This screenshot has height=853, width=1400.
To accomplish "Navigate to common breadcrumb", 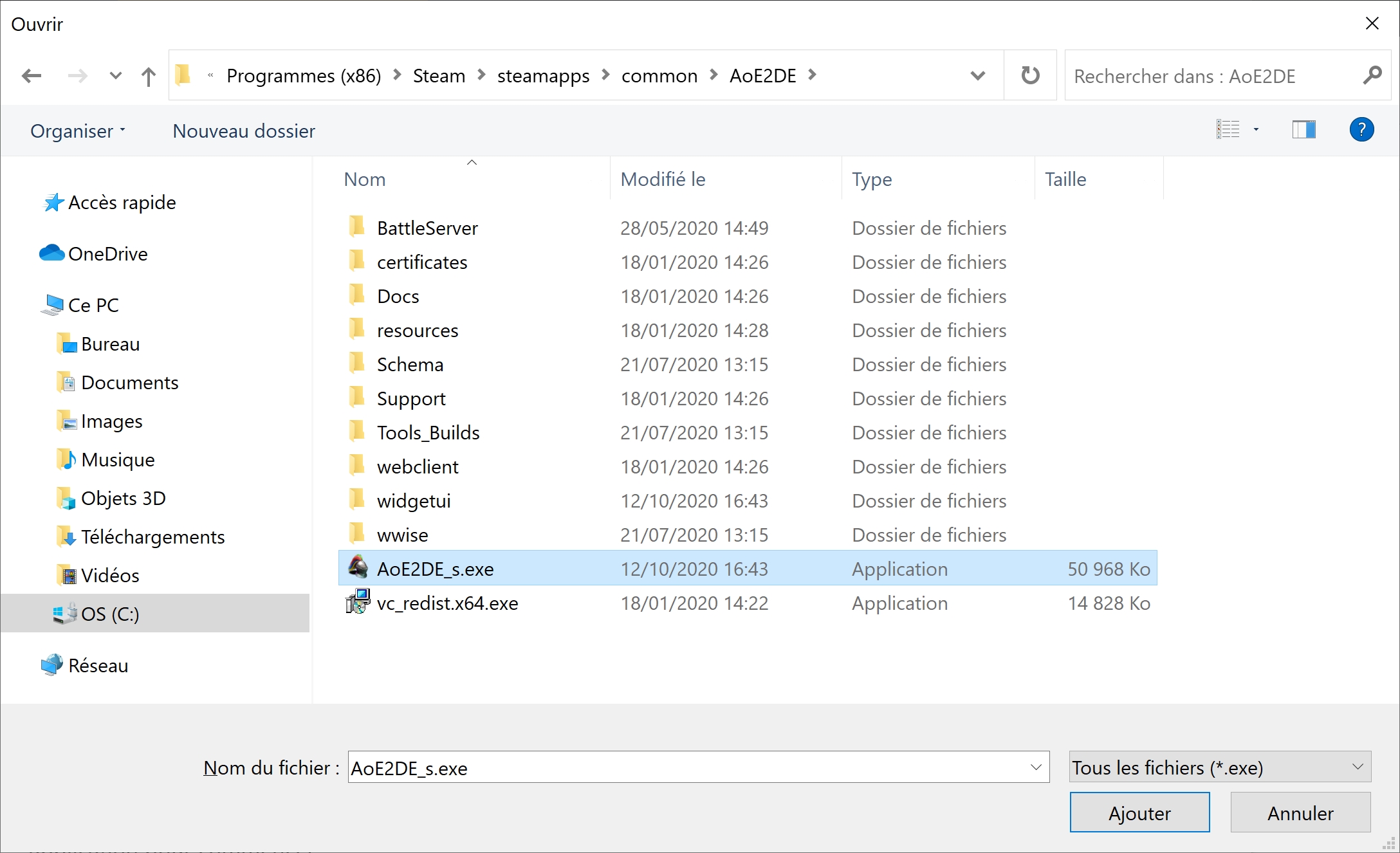I will point(659,76).
